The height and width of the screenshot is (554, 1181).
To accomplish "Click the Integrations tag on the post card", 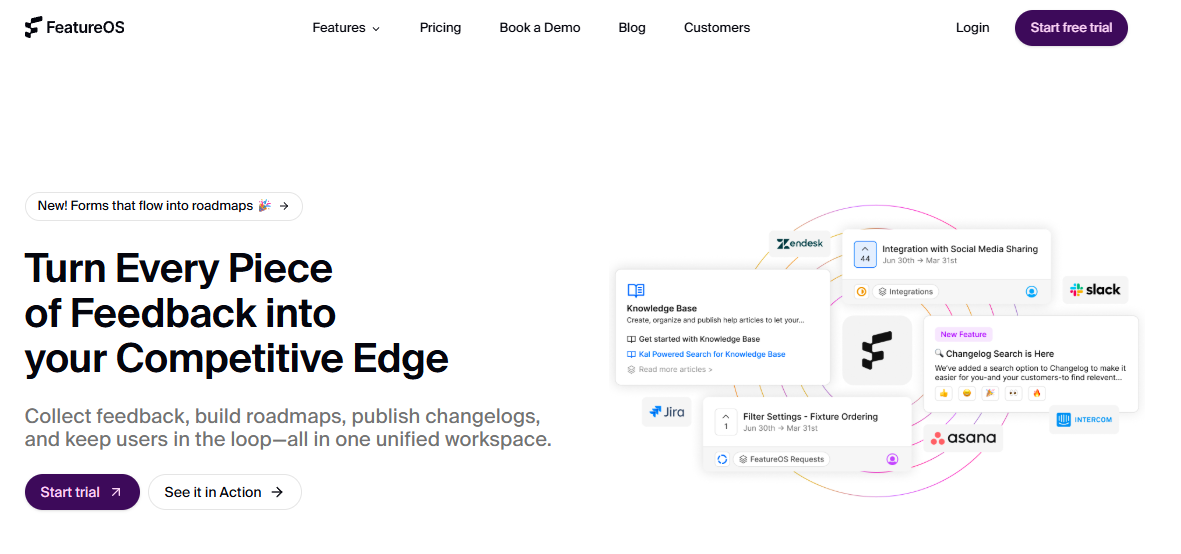I will (905, 291).
